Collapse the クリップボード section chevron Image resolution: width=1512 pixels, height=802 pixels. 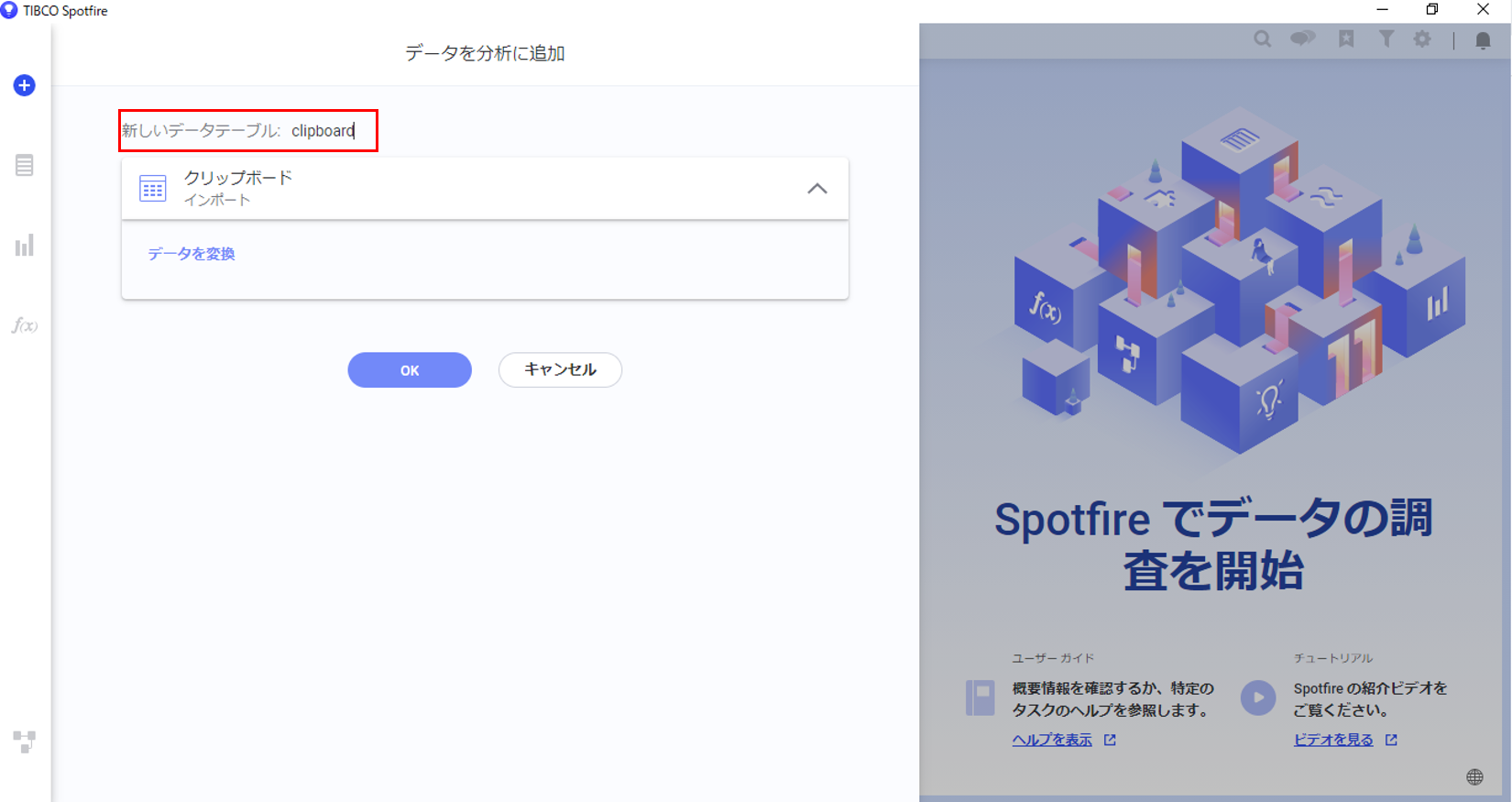point(817,189)
